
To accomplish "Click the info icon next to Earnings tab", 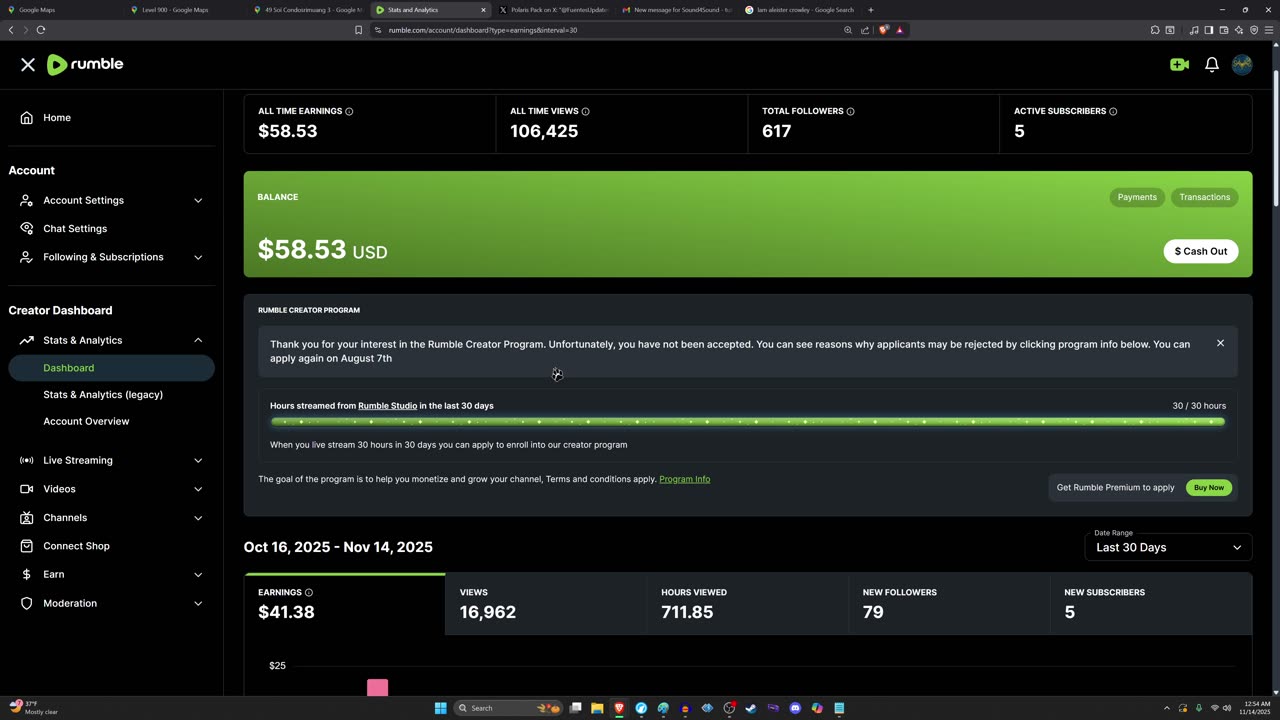I will pos(309,592).
